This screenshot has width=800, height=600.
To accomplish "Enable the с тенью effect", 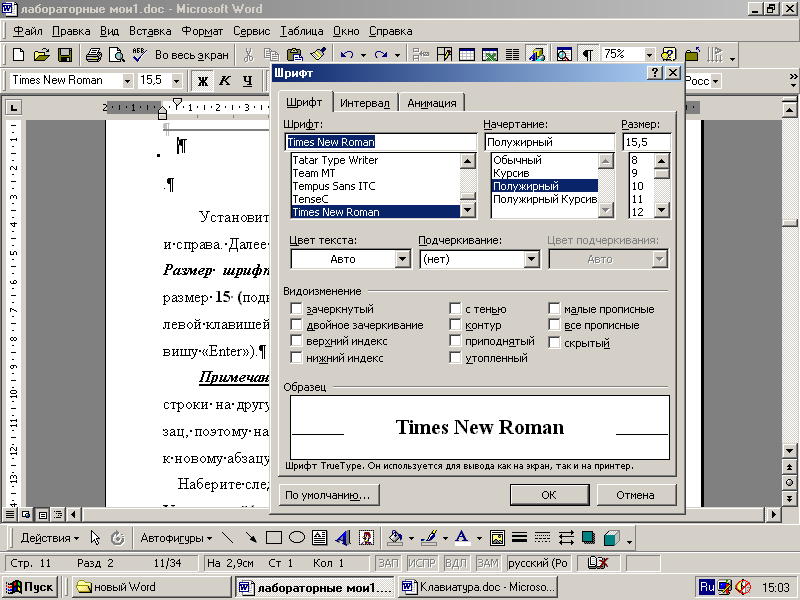I will tap(455, 309).
